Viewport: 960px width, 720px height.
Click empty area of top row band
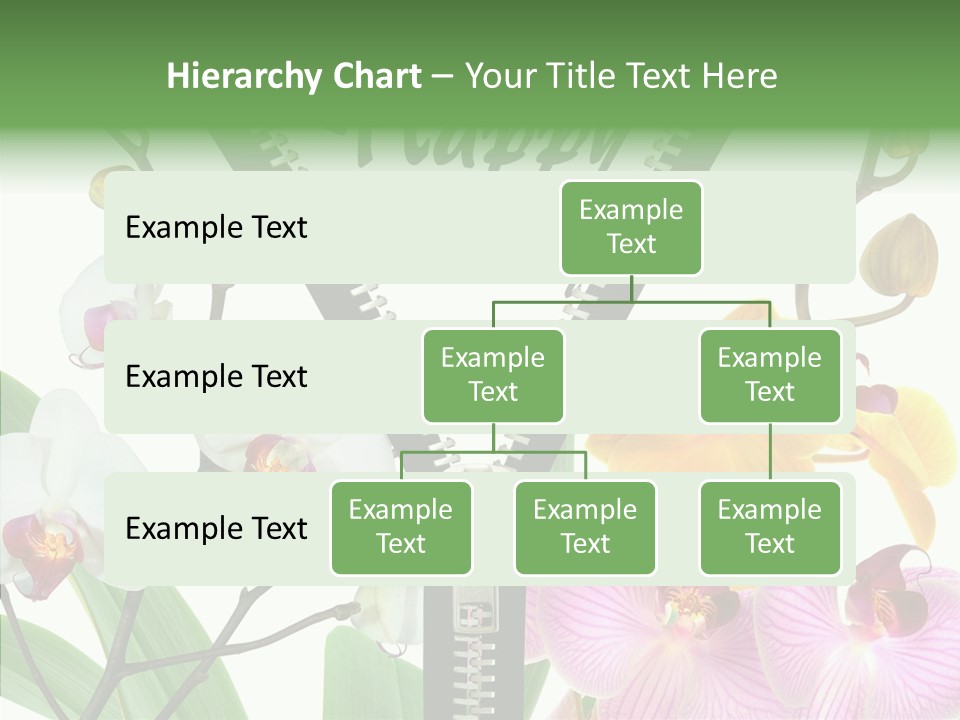[420, 228]
